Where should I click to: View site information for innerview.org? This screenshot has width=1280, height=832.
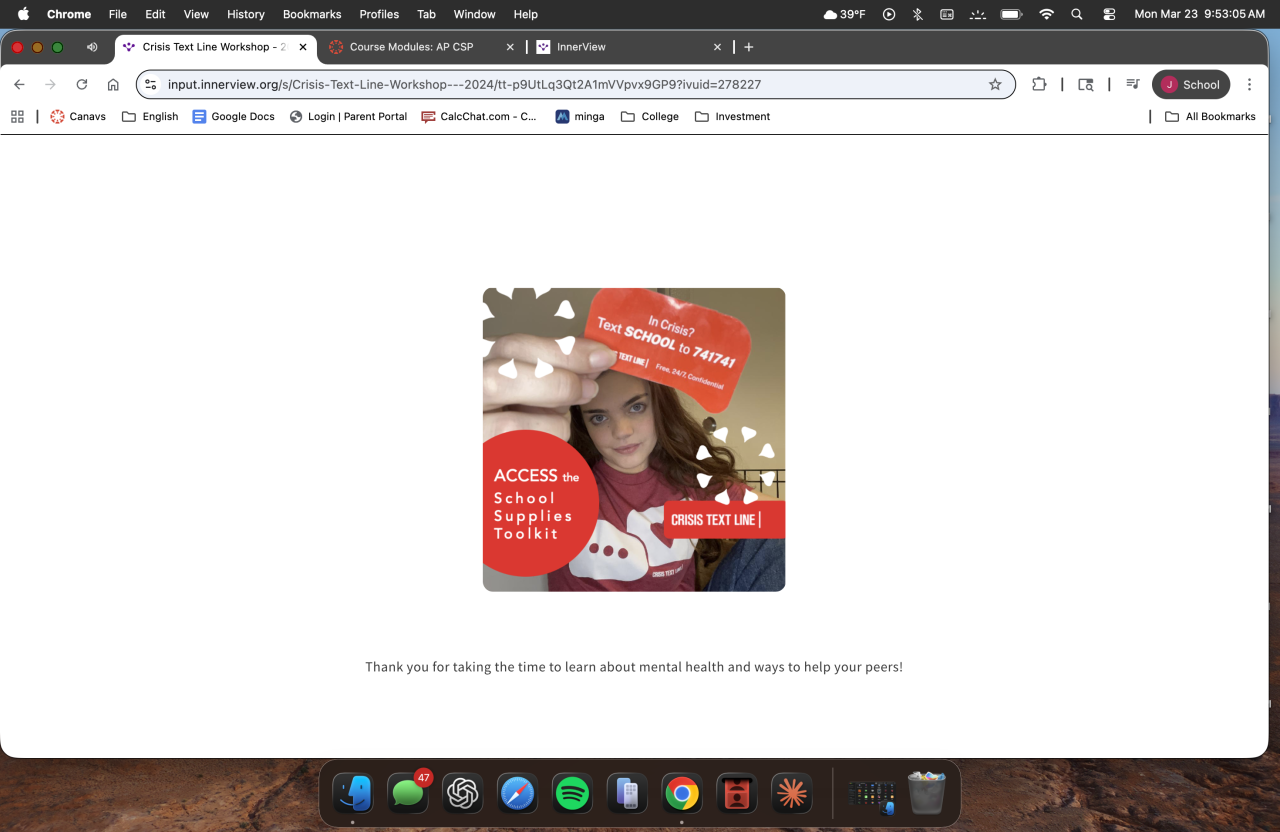click(151, 85)
